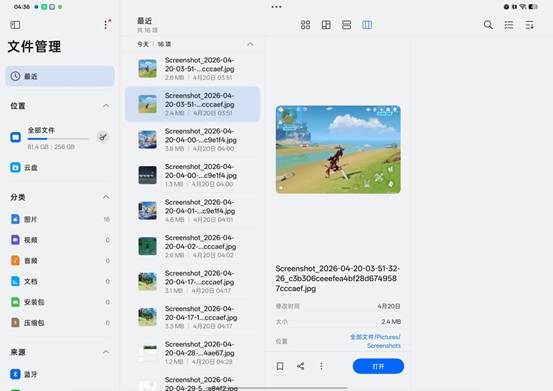
Task: Tap the battery status icon
Action: pos(533,7)
